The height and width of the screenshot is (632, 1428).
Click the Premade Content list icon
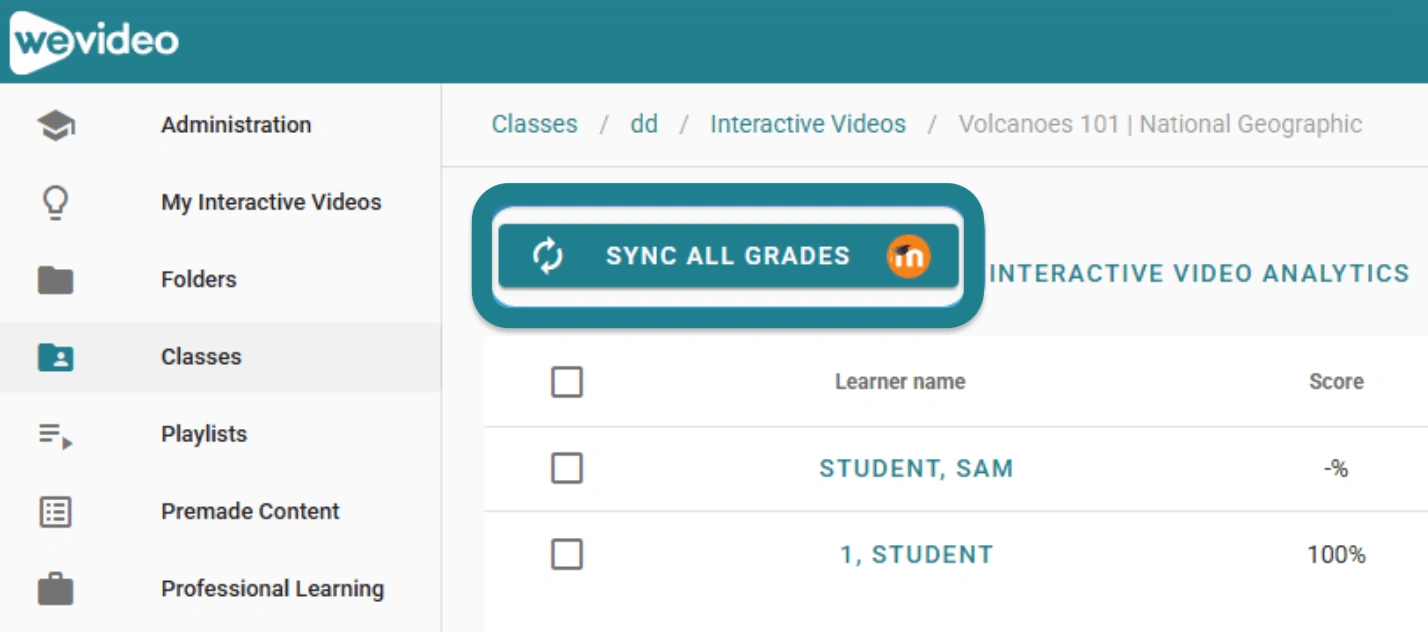(x=56, y=512)
